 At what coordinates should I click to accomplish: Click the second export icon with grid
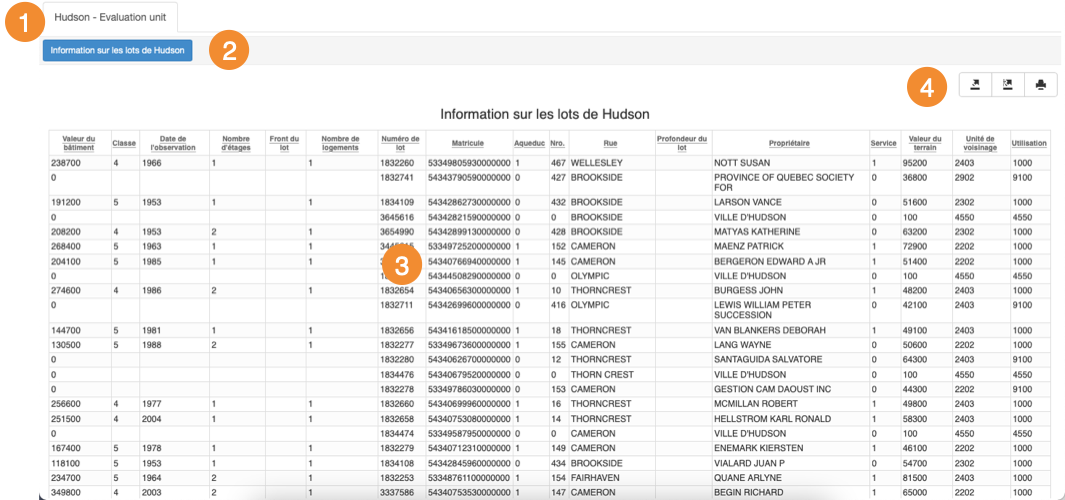(x=1008, y=85)
